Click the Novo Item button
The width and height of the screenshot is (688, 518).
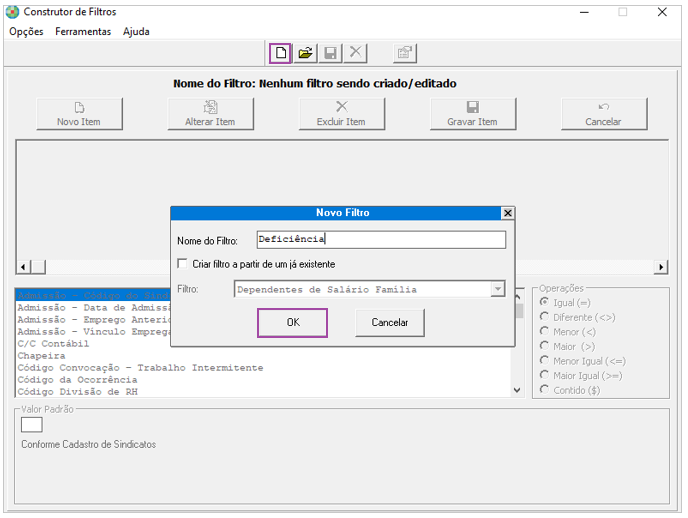[x=79, y=114]
